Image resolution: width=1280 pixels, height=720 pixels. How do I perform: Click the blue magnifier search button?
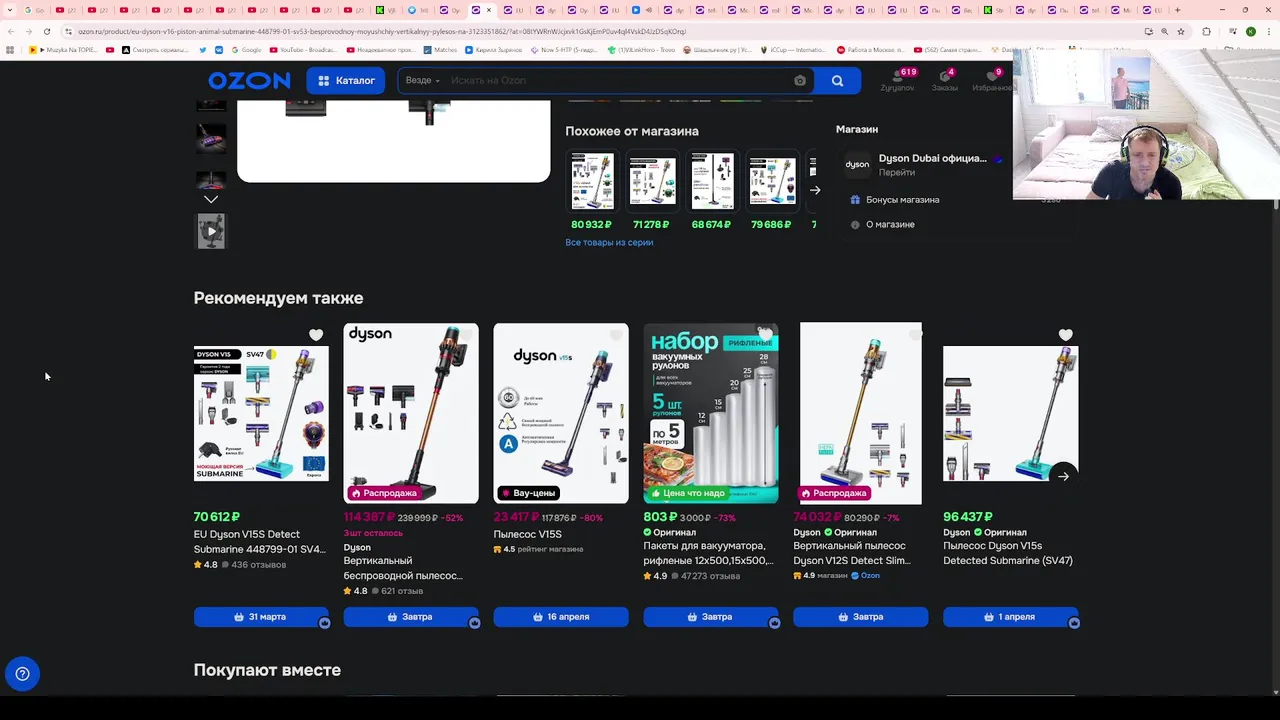click(837, 81)
